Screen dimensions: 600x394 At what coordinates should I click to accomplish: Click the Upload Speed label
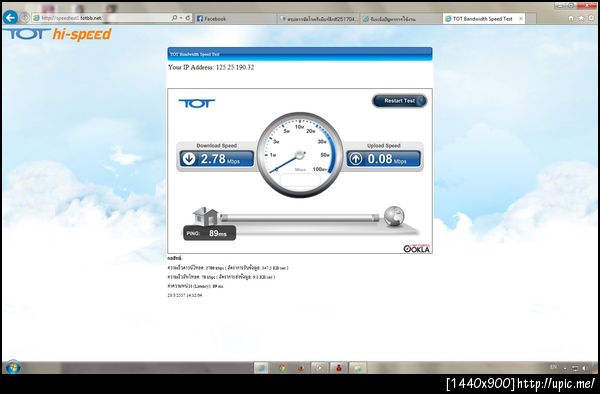383,146
